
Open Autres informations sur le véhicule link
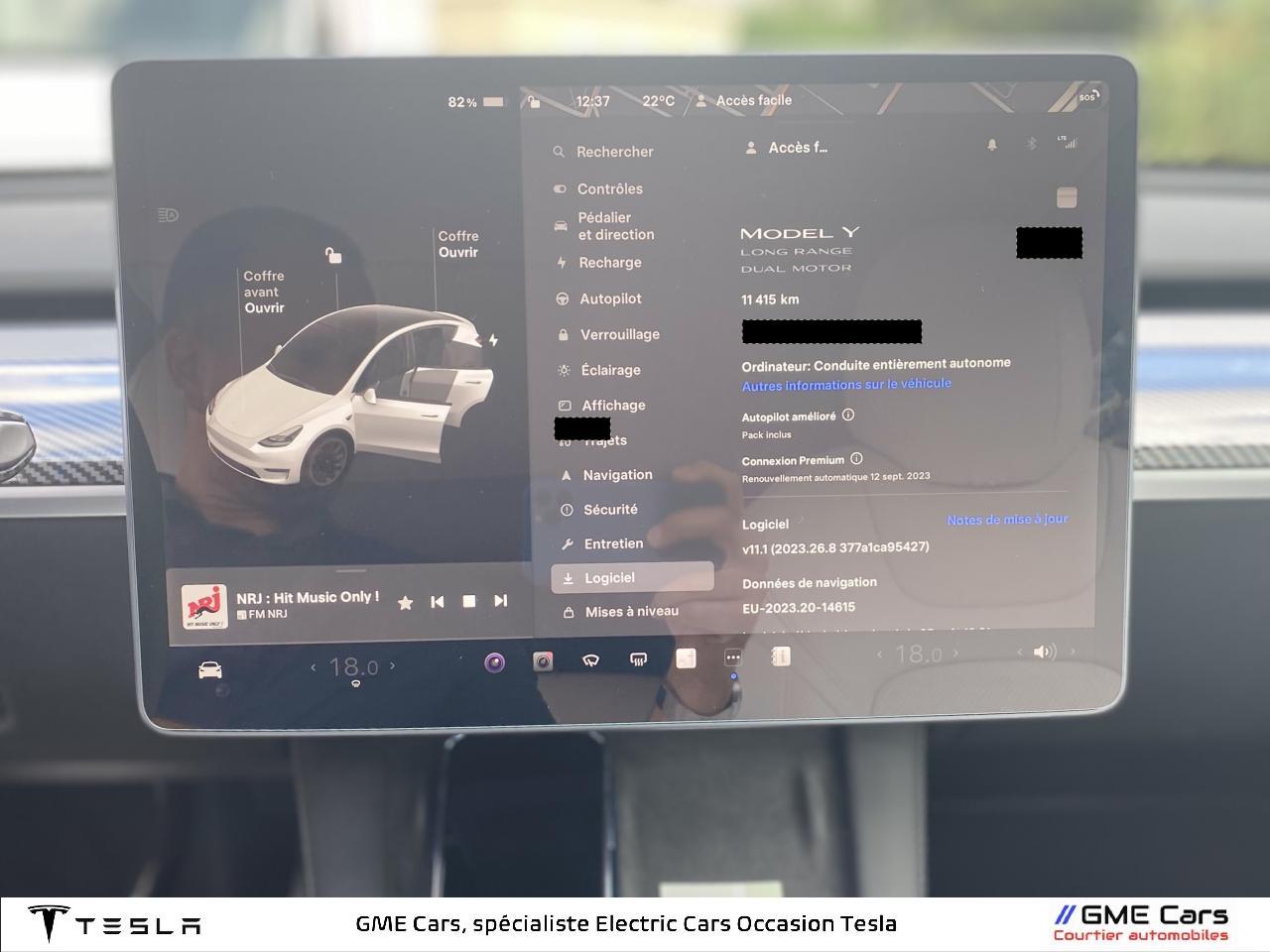pos(846,385)
